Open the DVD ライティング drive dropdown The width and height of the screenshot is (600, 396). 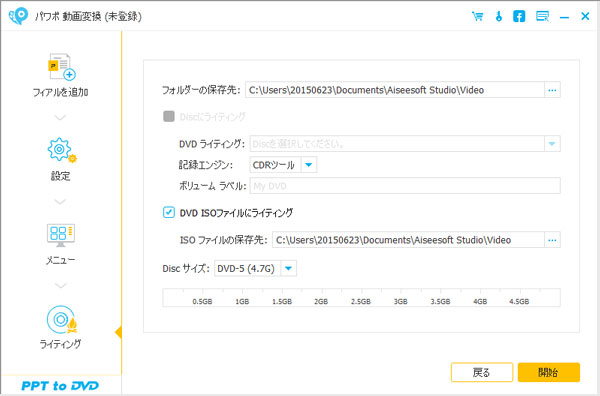[552, 144]
